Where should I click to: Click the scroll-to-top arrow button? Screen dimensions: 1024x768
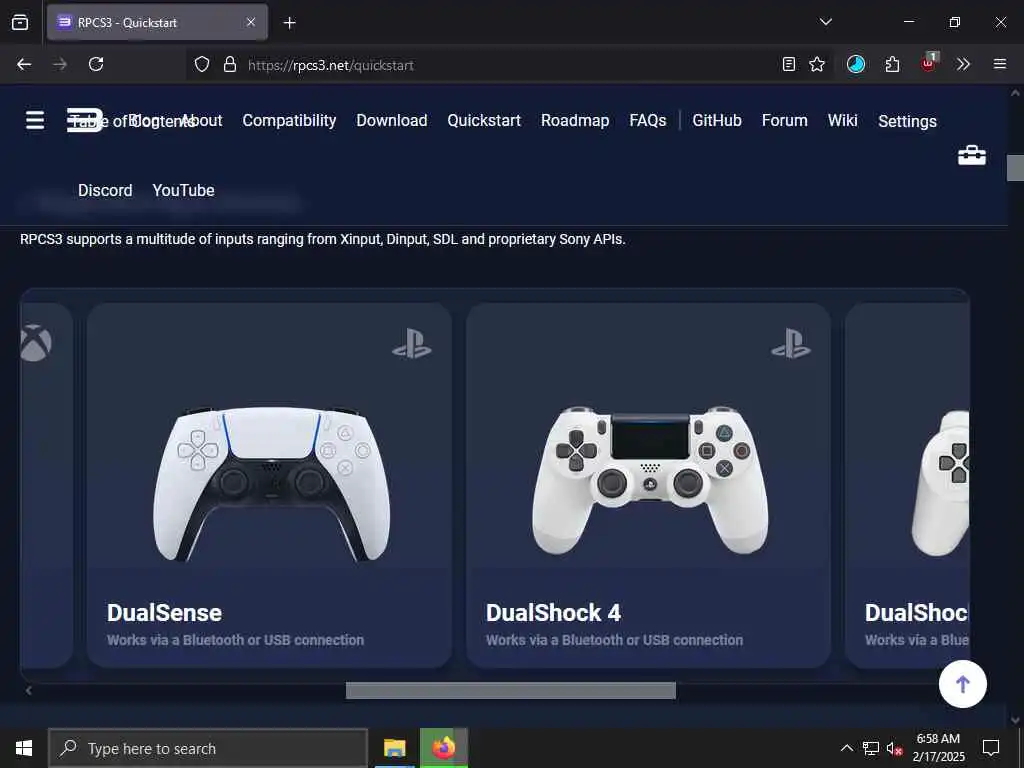click(x=963, y=684)
